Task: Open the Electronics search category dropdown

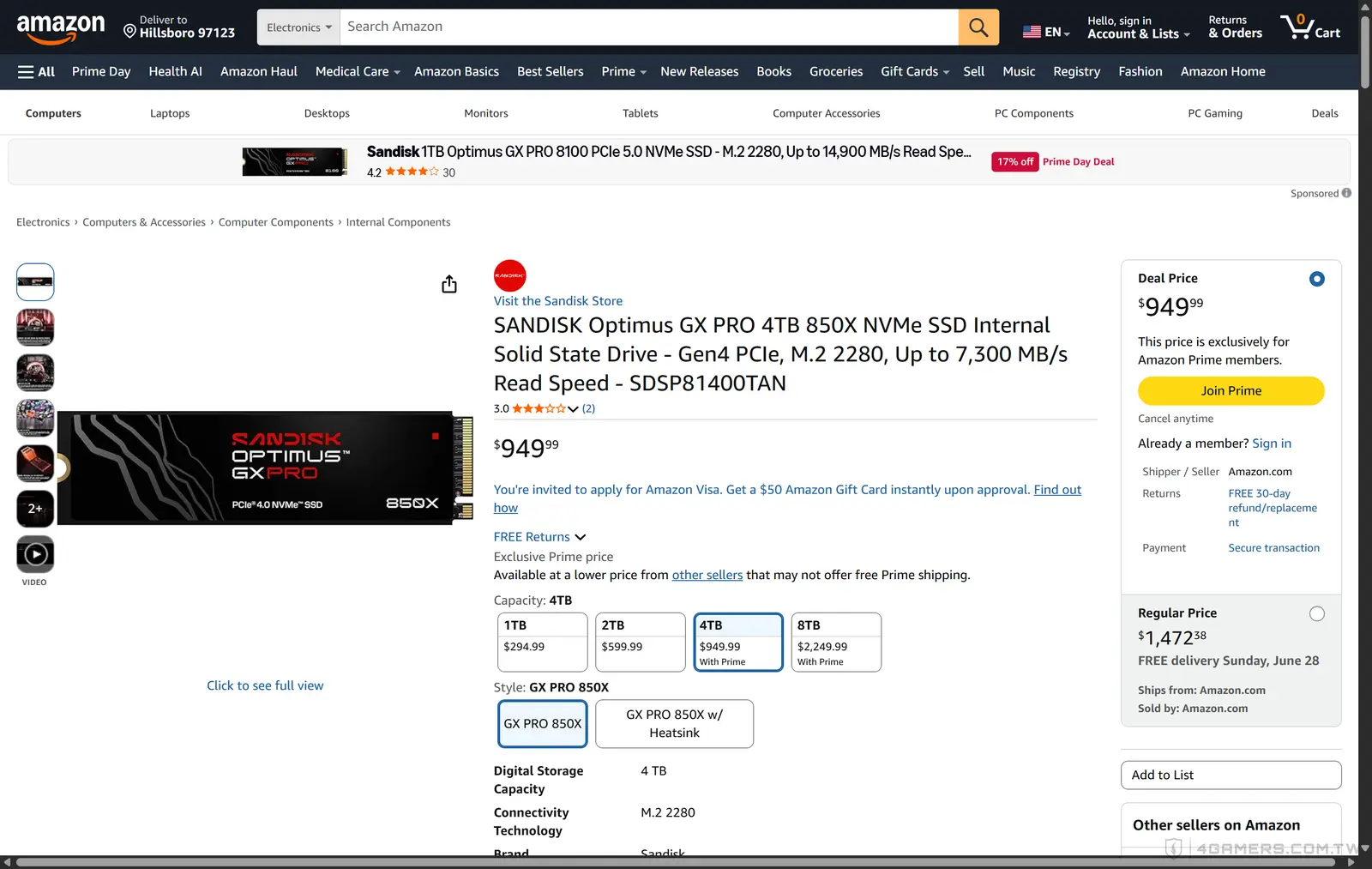Action: click(x=298, y=27)
